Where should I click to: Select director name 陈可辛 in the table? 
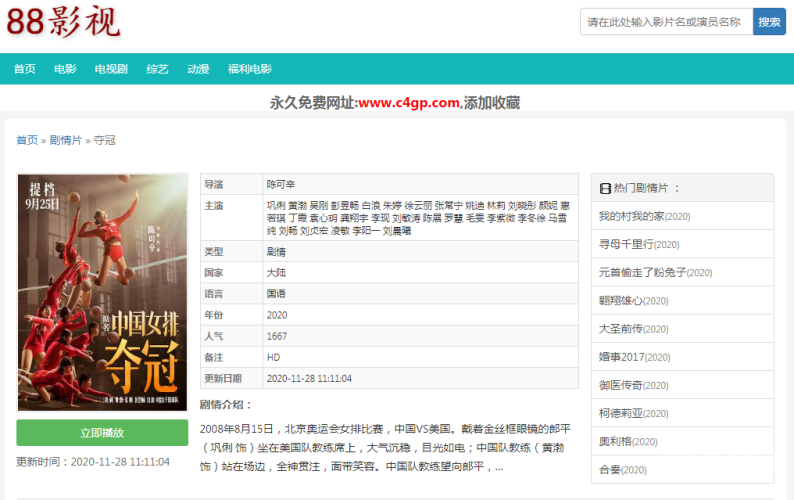[x=281, y=184]
